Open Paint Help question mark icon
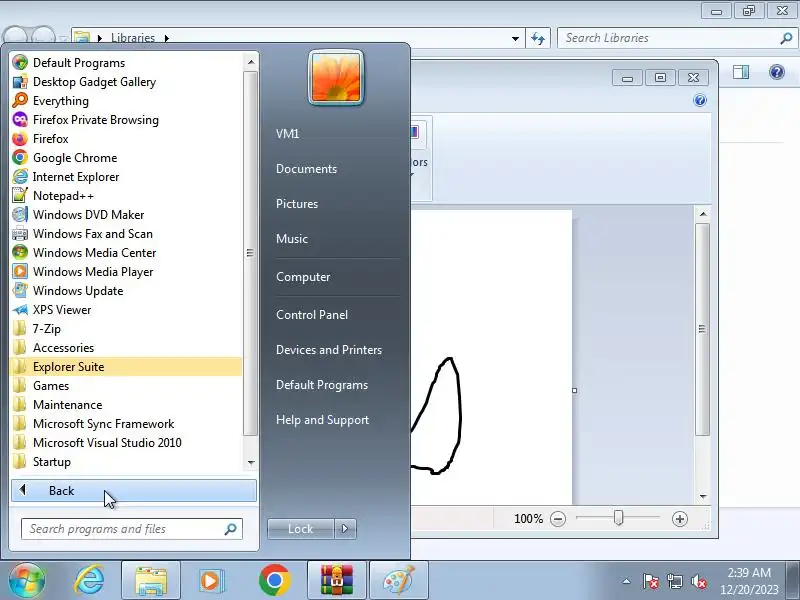This screenshot has width=800, height=600. tap(700, 101)
